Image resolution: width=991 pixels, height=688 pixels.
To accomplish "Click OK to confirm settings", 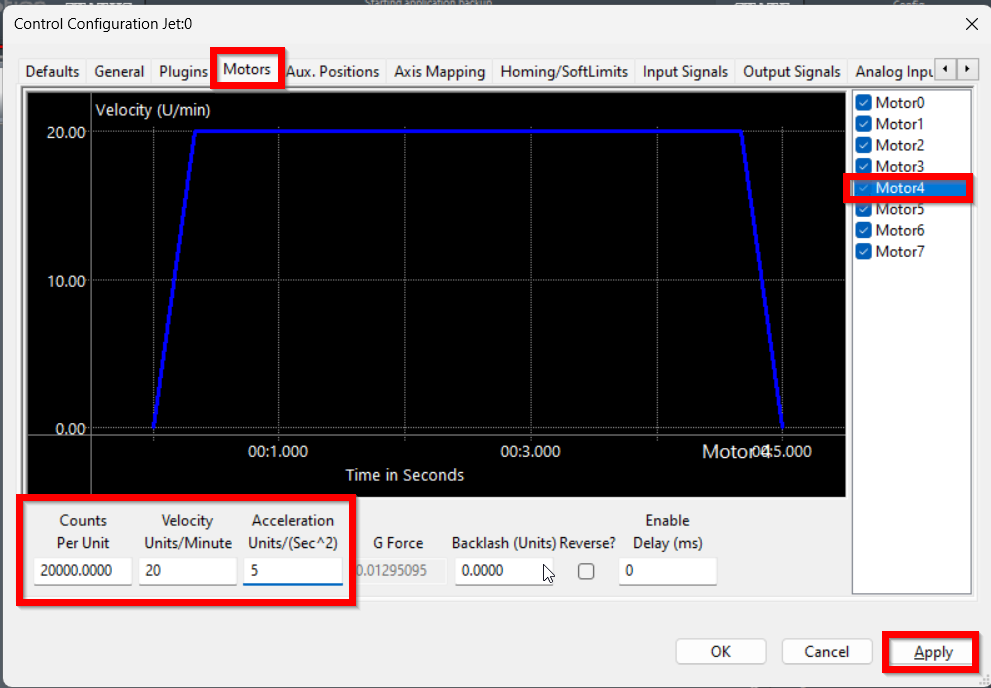I will coord(720,652).
